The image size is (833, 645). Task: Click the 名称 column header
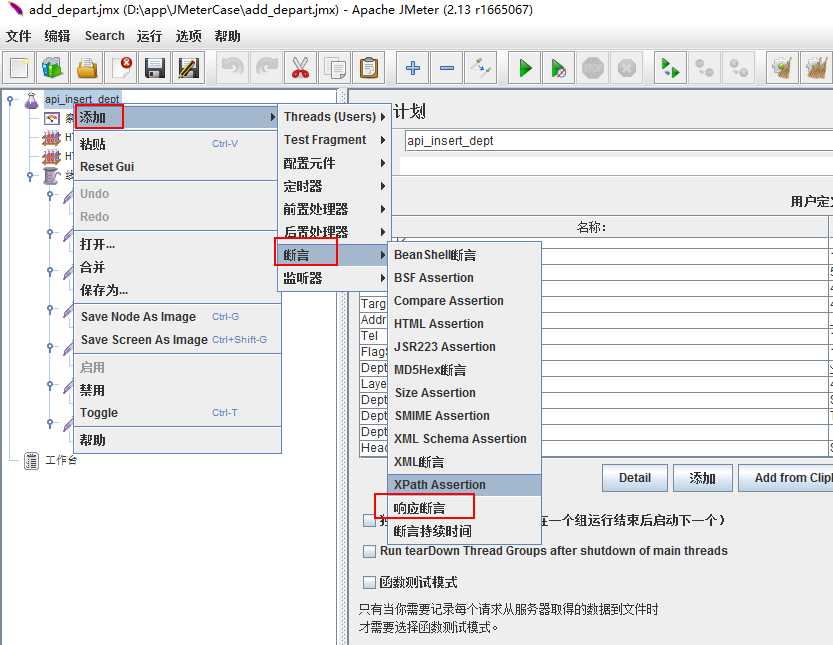[x=591, y=227]
